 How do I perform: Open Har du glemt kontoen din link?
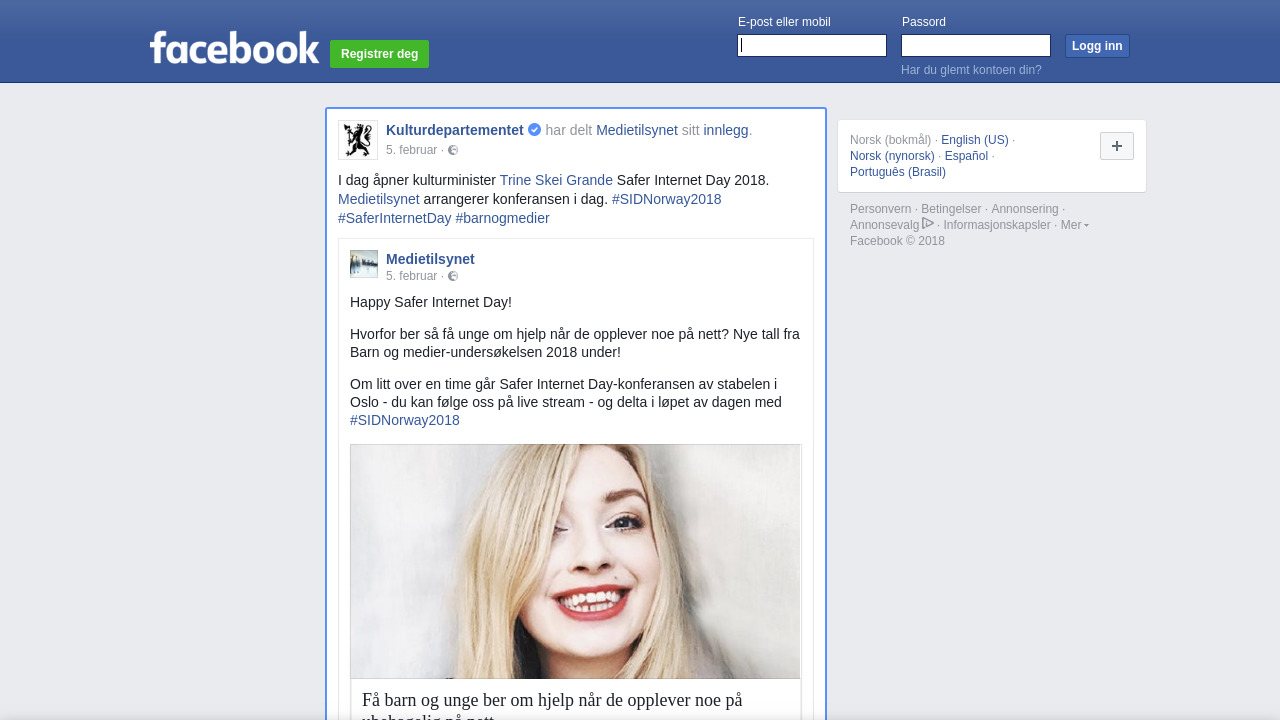click(971, 70)
